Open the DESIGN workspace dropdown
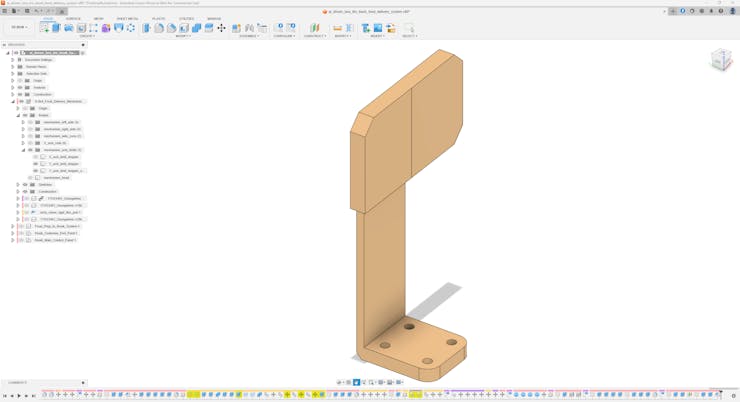 19,28
